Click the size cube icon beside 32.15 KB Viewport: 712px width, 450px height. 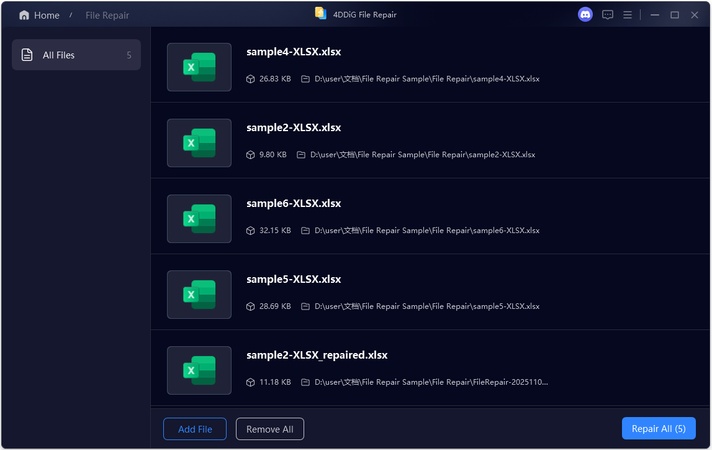click(250, 231)
